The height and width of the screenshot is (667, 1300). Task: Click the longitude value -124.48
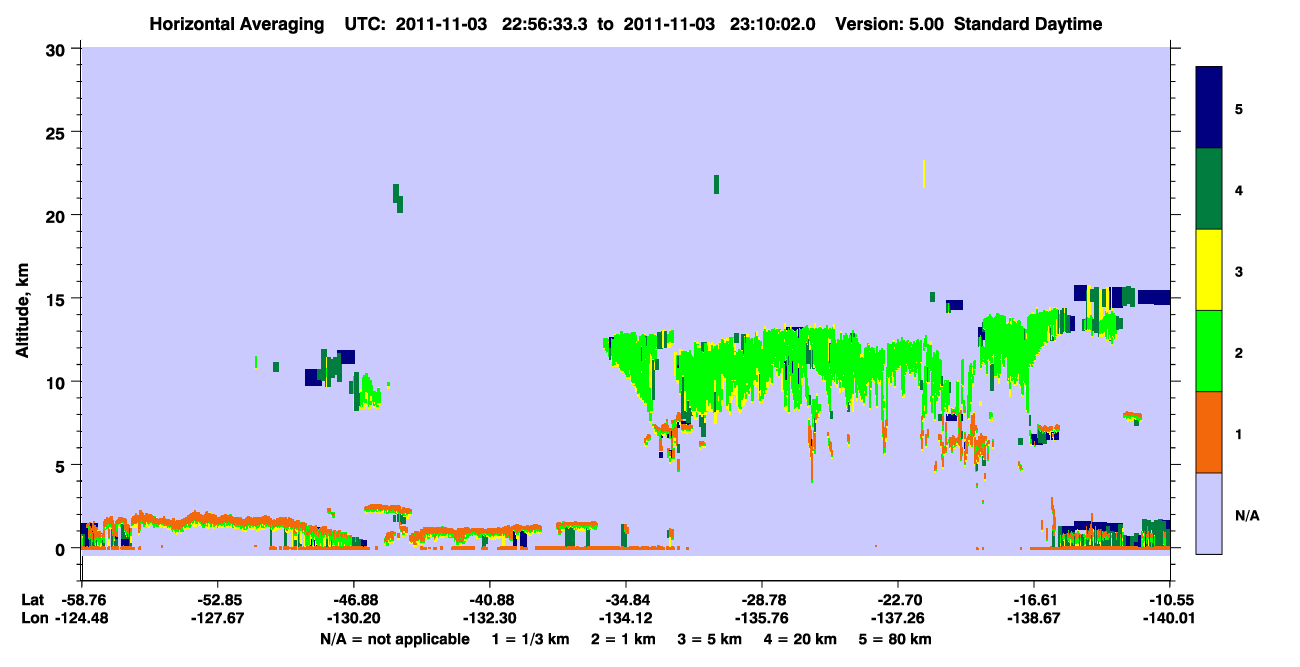click(x=82, y=618)
